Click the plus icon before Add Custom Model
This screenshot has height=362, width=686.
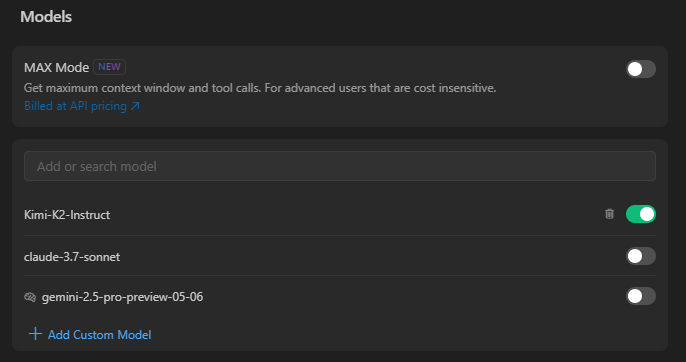pyautogui.click(x=35, y=334)
